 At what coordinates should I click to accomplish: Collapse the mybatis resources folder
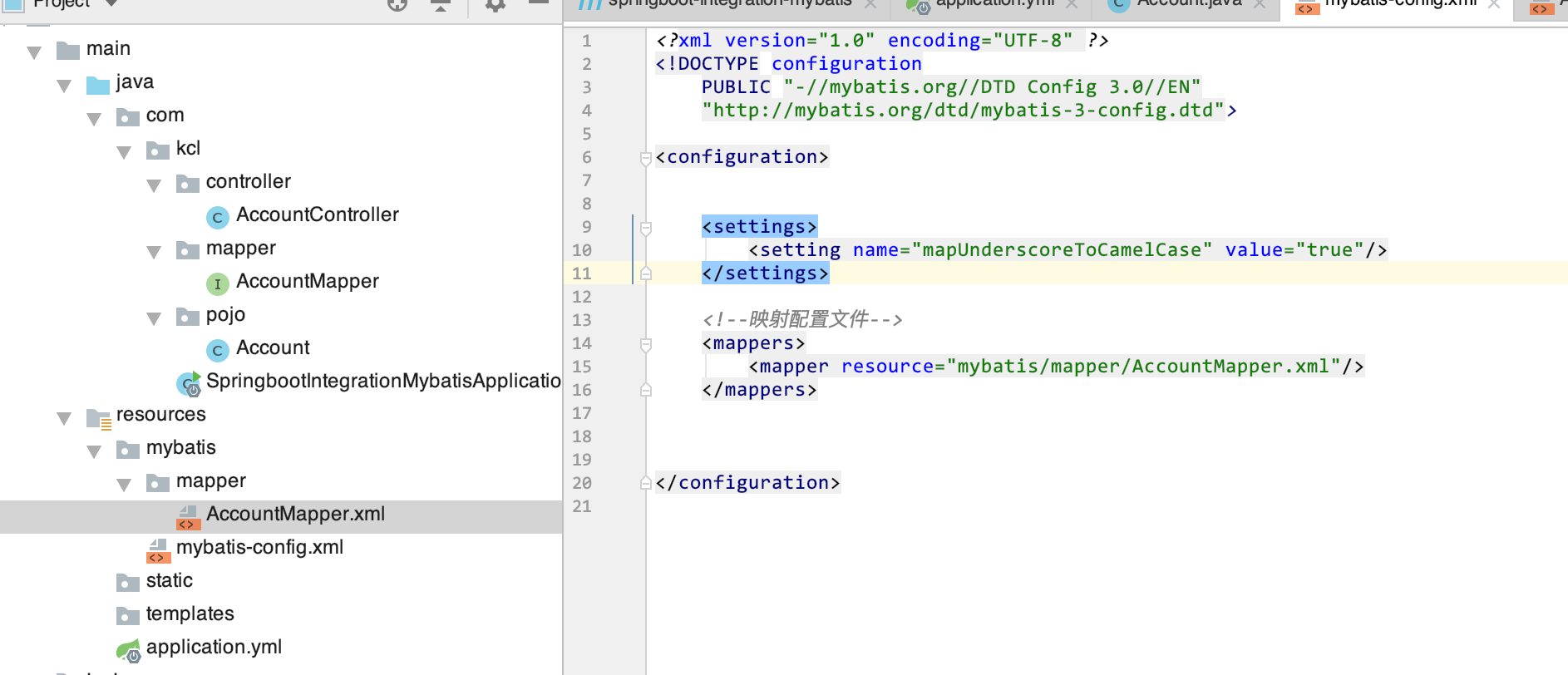94,451
